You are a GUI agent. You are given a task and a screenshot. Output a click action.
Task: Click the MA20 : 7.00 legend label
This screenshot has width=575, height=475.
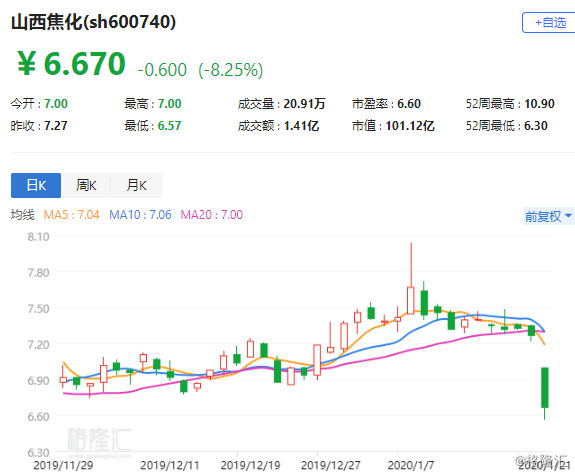click(212, 215)
